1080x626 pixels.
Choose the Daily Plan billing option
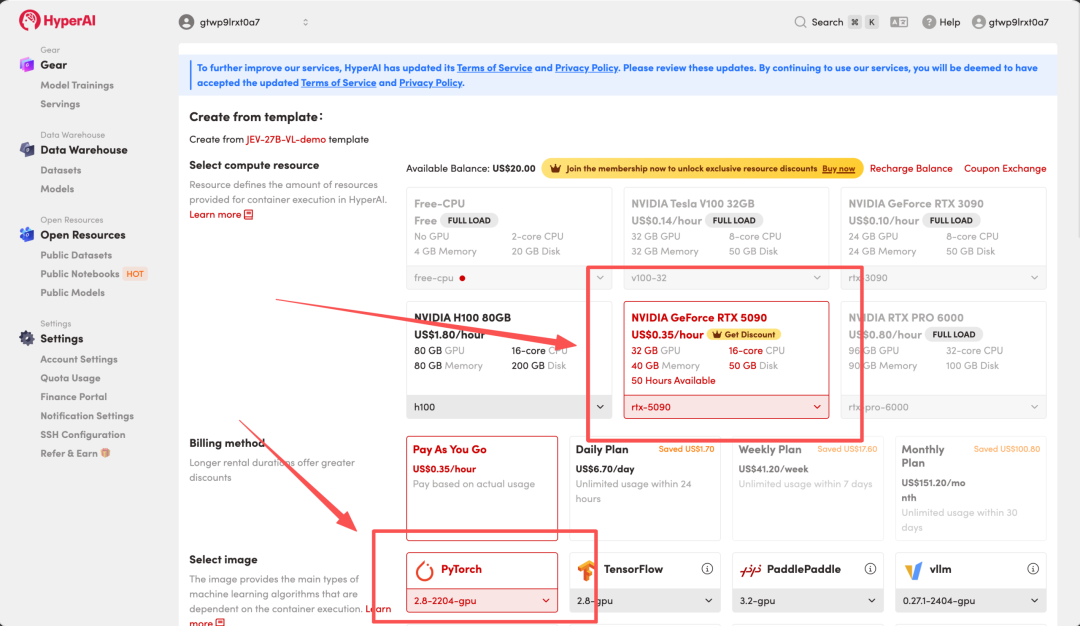point(645,488)
